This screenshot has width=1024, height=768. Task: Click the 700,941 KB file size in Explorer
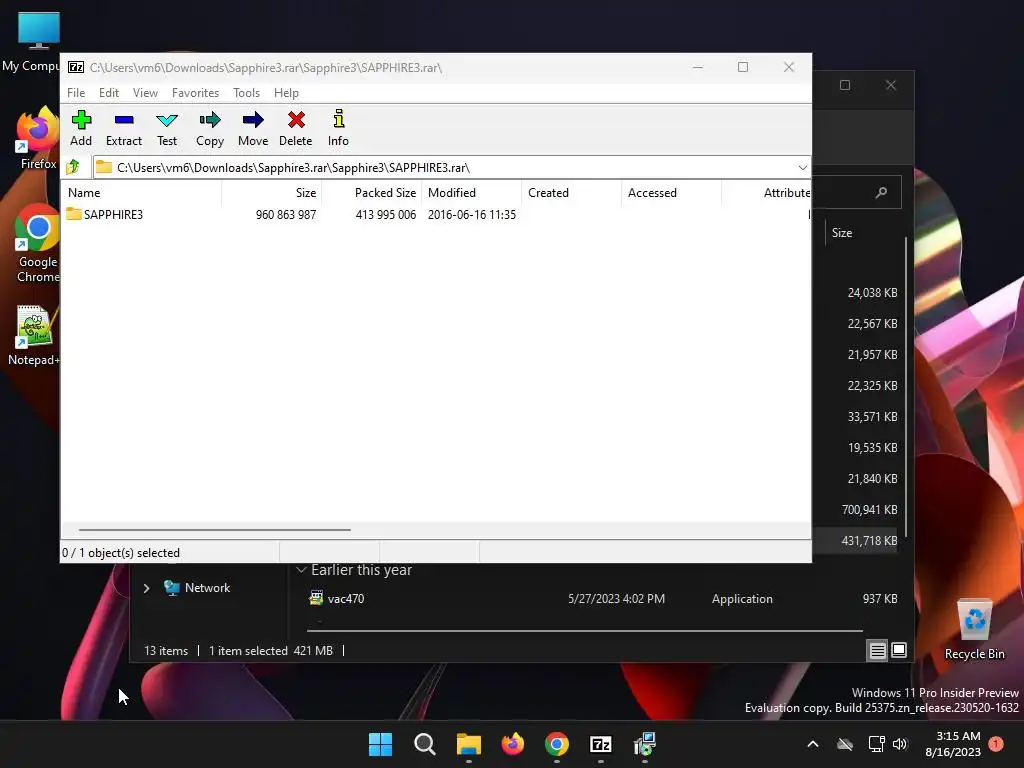tap(869, 509)
